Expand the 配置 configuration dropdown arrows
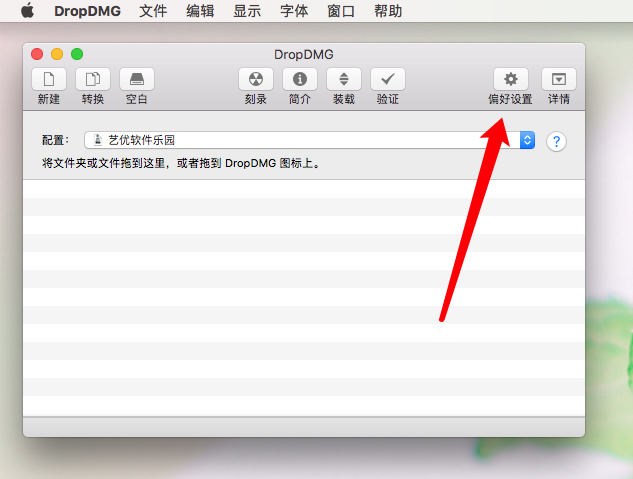633x479 pixels. pyautogui.click(x=527, y=140)
